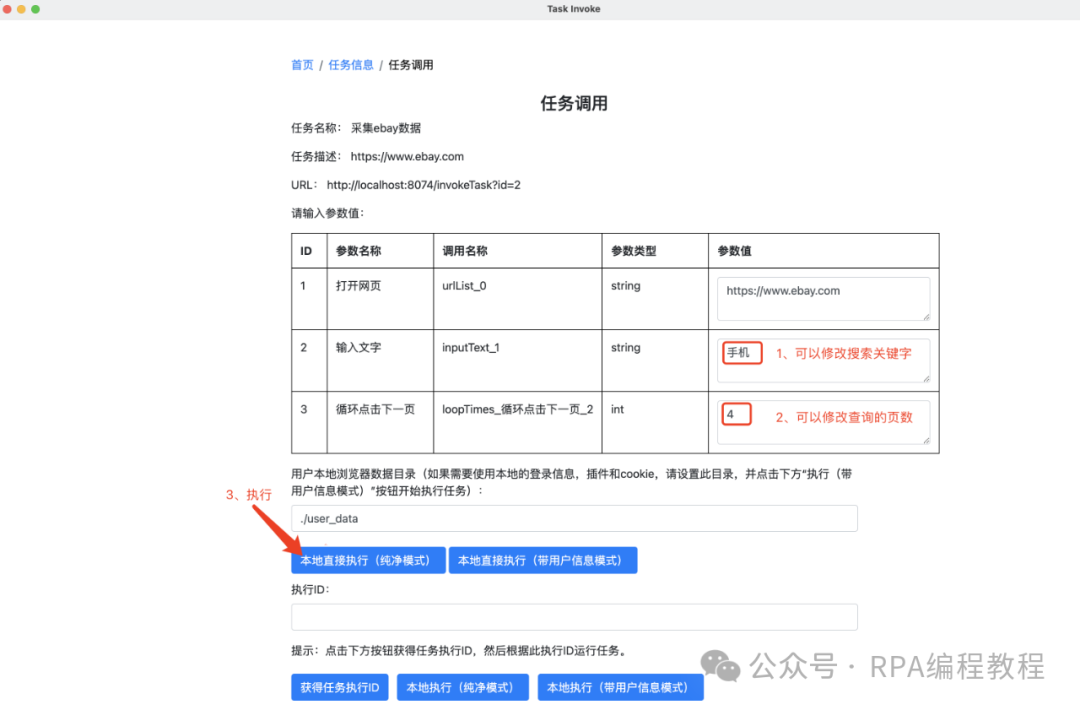1080x710 pixels.
Task: Open the 任务信息 breadcrumb link
Action: point(351,65)
